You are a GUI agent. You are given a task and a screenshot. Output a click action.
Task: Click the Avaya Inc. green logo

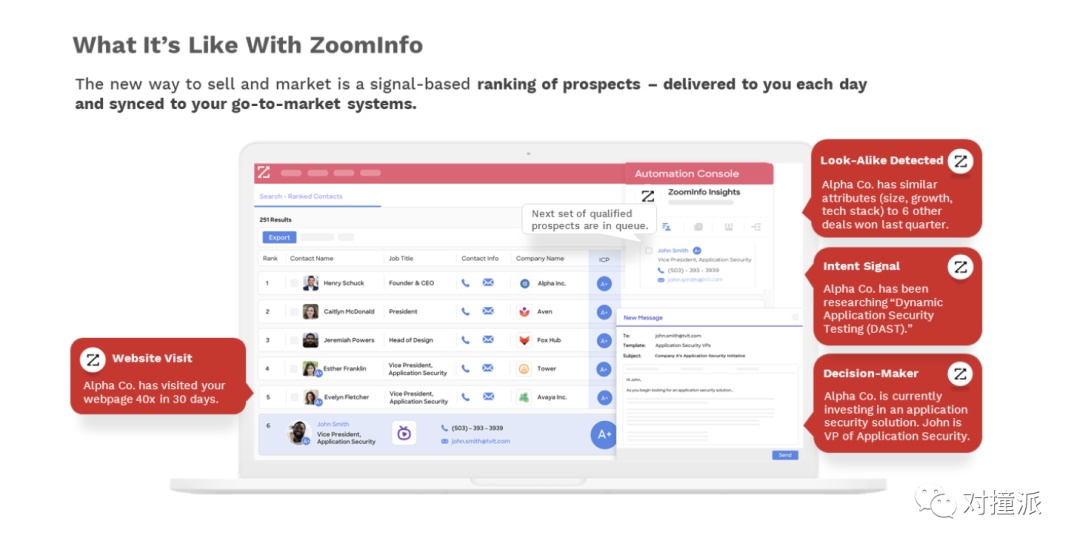click(x=524, y=397)
